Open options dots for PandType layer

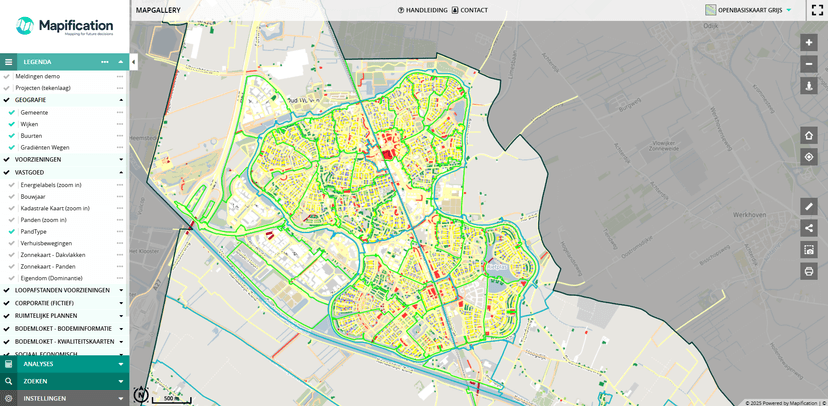pos(120,231)
